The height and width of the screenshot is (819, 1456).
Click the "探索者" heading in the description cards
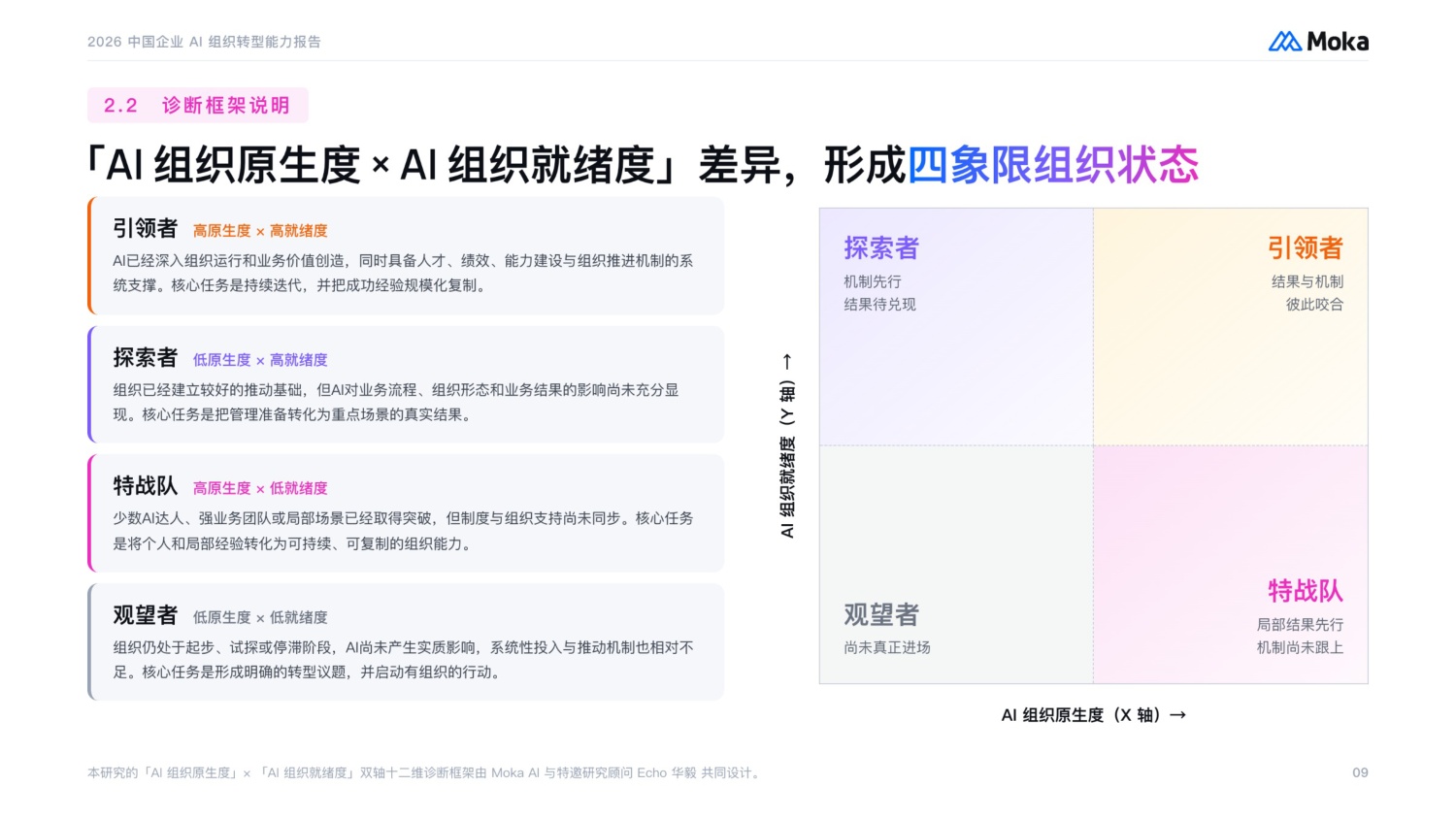click(146, 358)
